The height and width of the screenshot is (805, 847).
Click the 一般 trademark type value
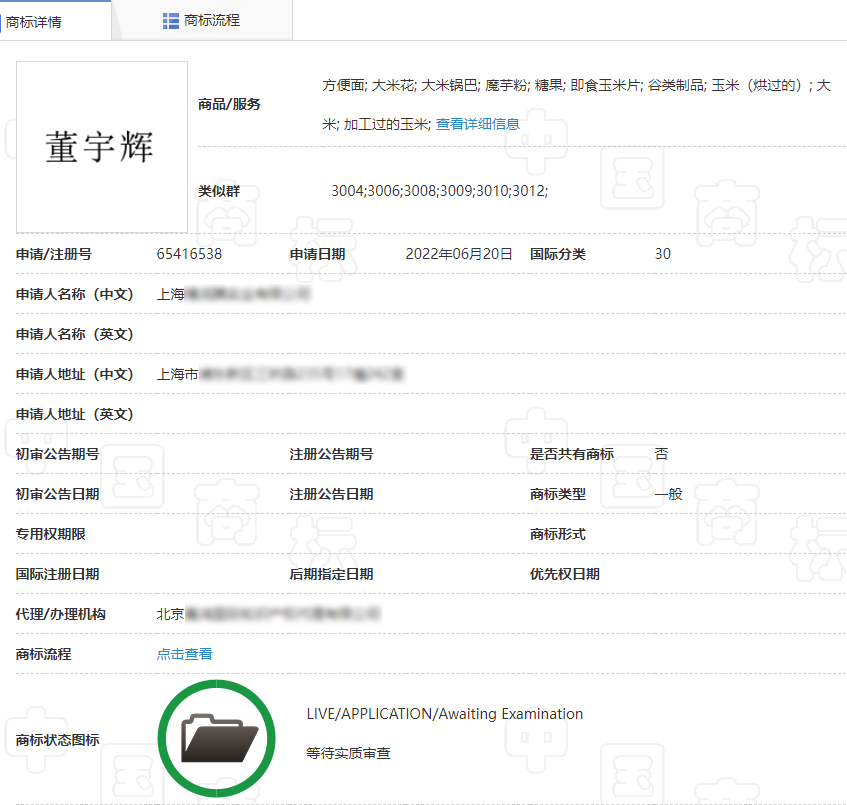click(x=669, y=494)
